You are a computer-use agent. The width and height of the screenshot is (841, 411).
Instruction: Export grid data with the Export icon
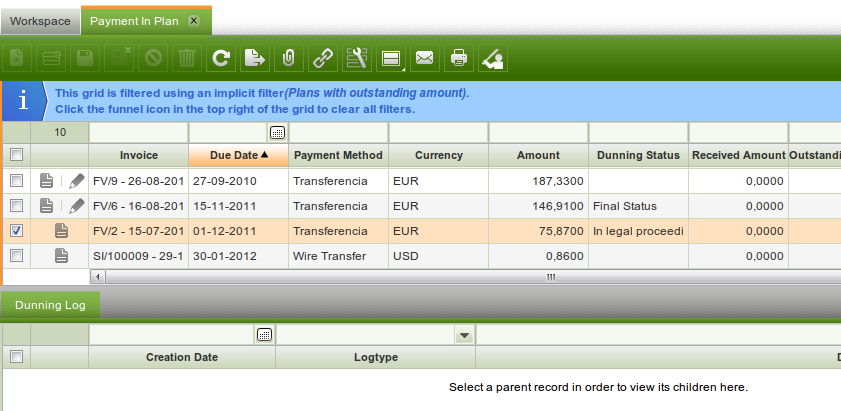click(254, 58)
